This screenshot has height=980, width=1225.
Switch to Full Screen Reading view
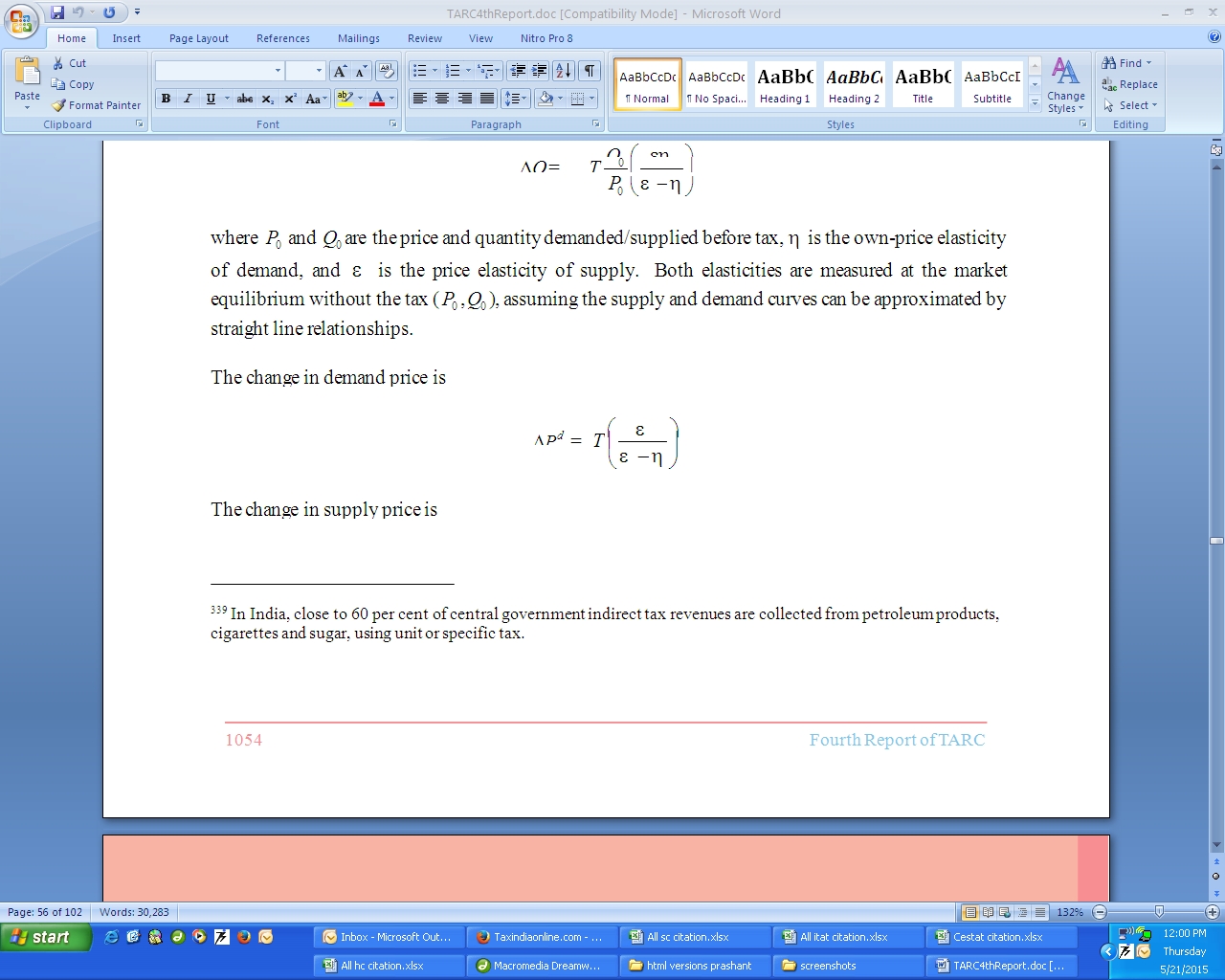coord(988,912)
